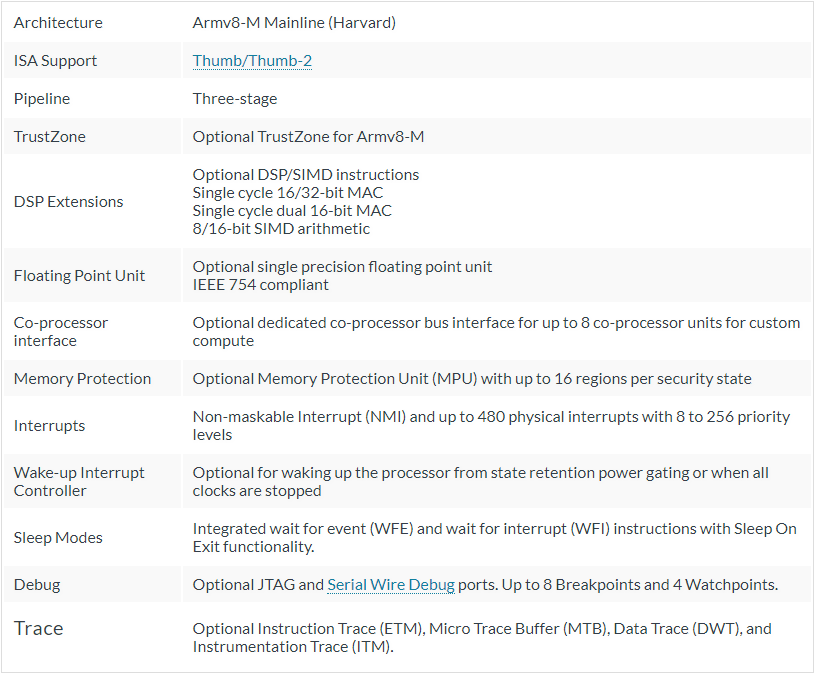The image size is (815, 674).
Task: Click the Trace row label
Action: (x=38, y=628)
